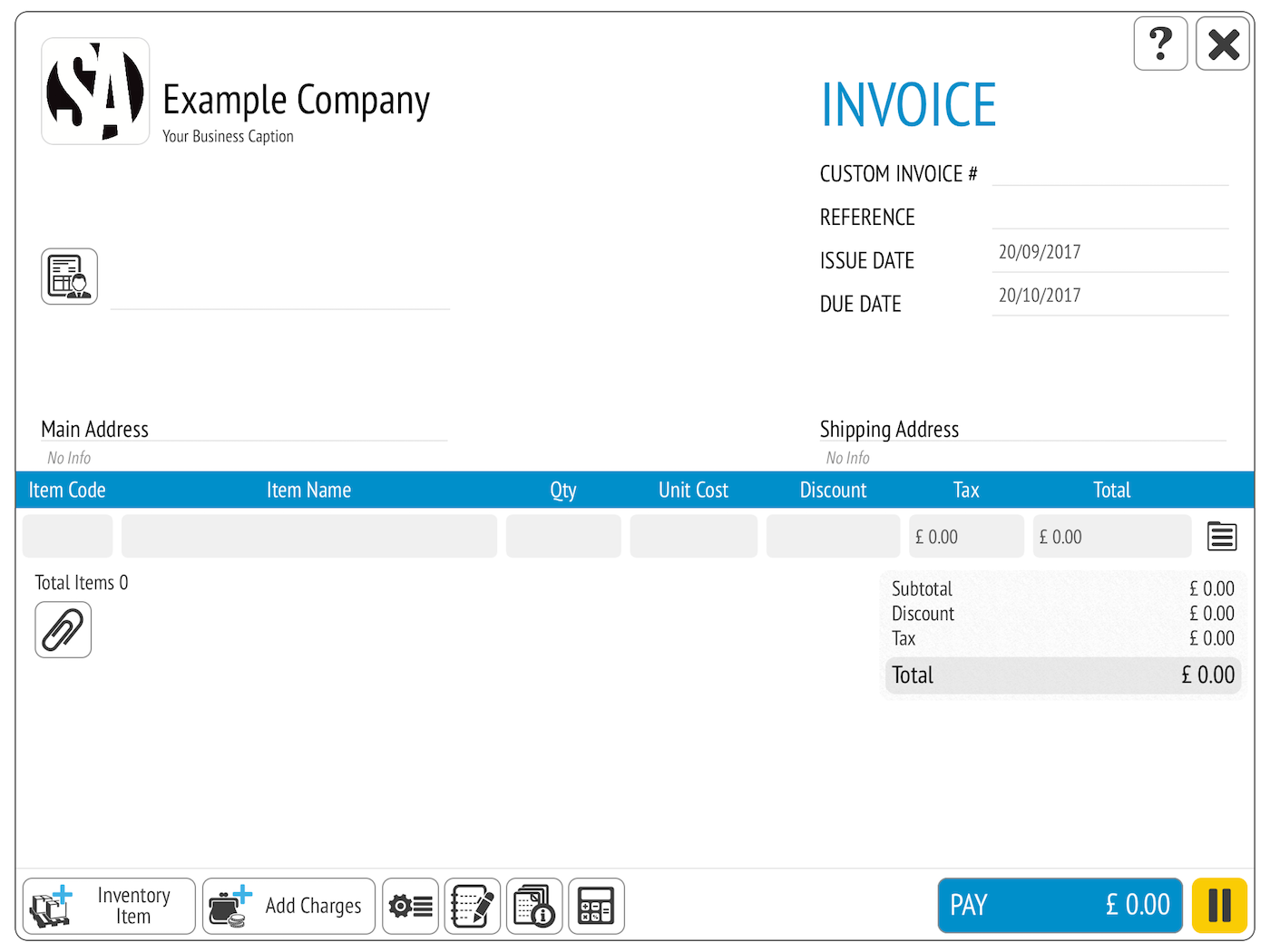This screenshot has height=952, width=1270.
Task: Click the yellow pause hold button
Action: tap(1220, 905)
